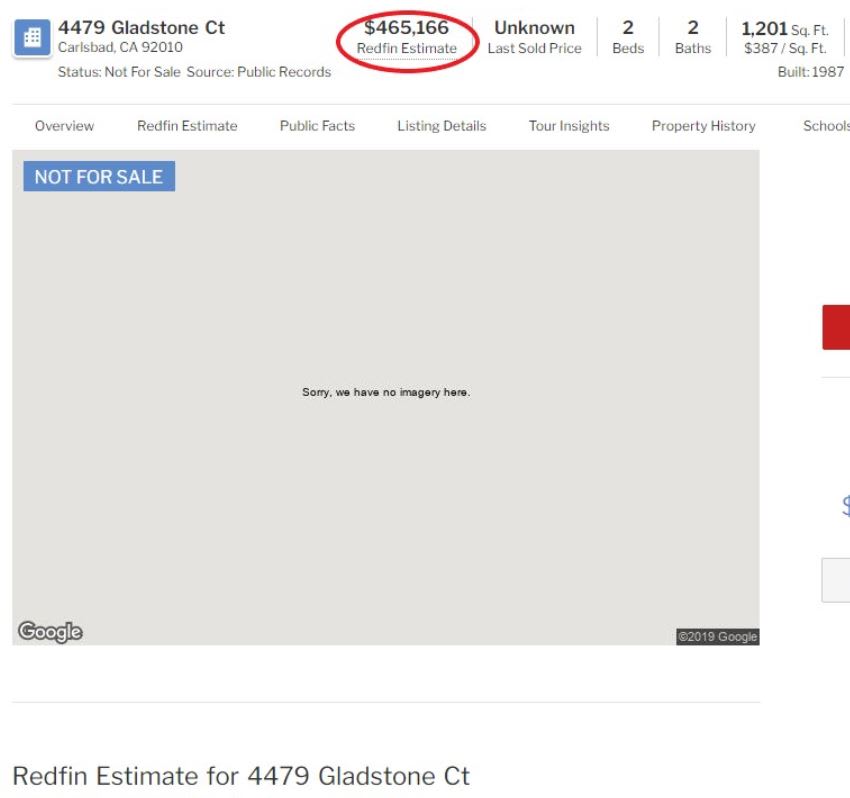This screenshot has width=850, height=798.
Task: Click the 4479 Gladstone Ct address heading
Action: [x=141, y=28]
